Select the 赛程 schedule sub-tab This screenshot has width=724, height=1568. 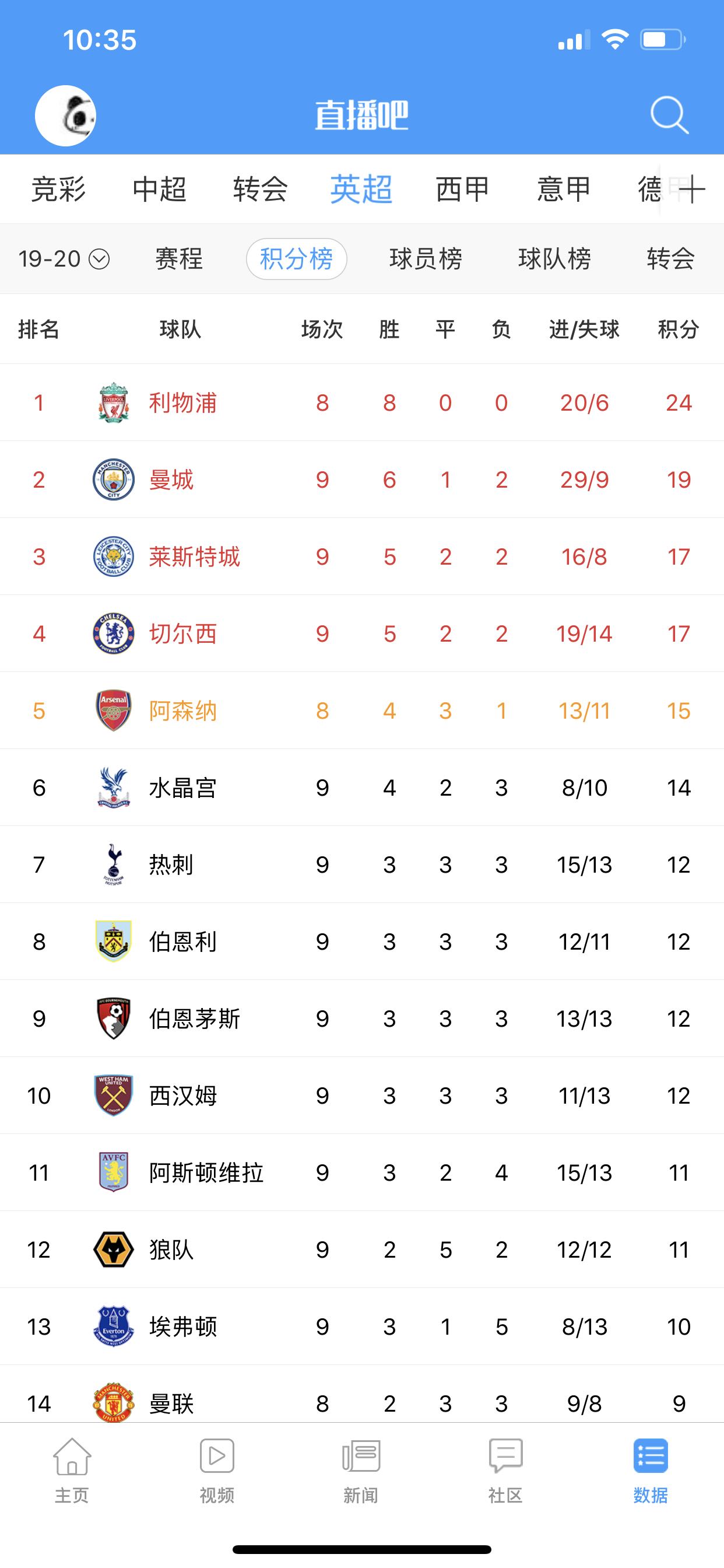click(179, 260)
